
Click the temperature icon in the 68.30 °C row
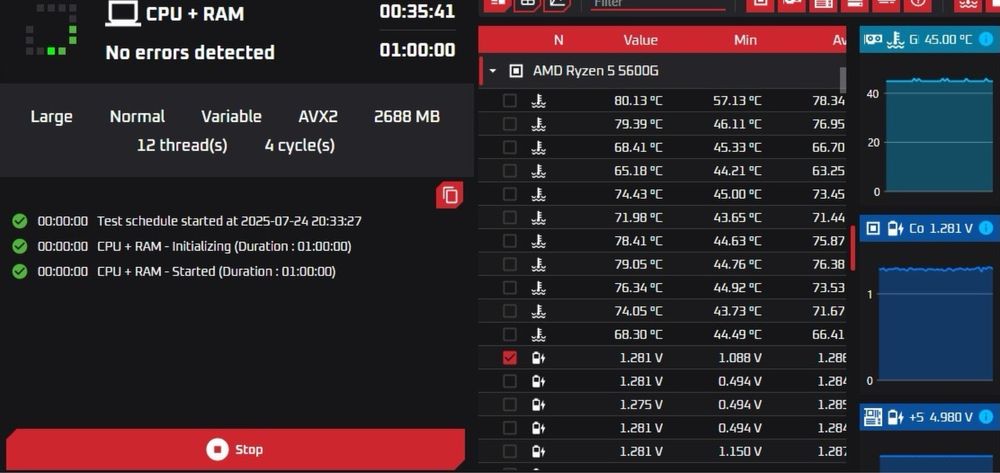coord(539,334)
